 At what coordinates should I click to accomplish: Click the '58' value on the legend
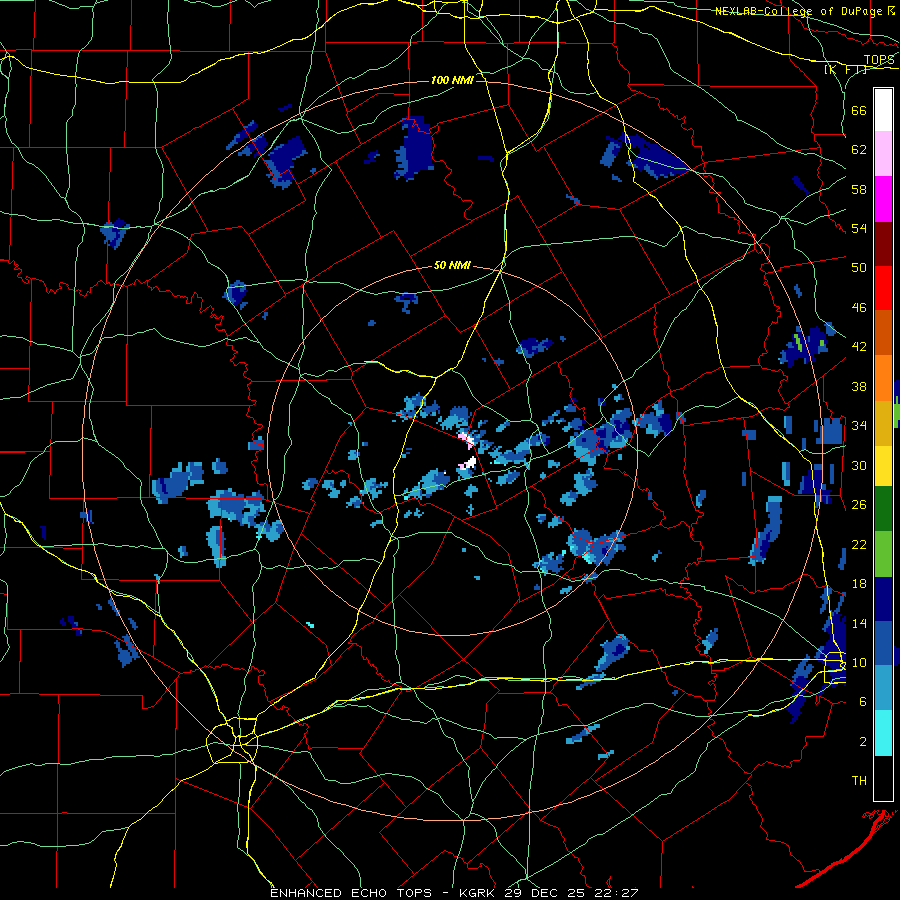(x=859, y=189)
